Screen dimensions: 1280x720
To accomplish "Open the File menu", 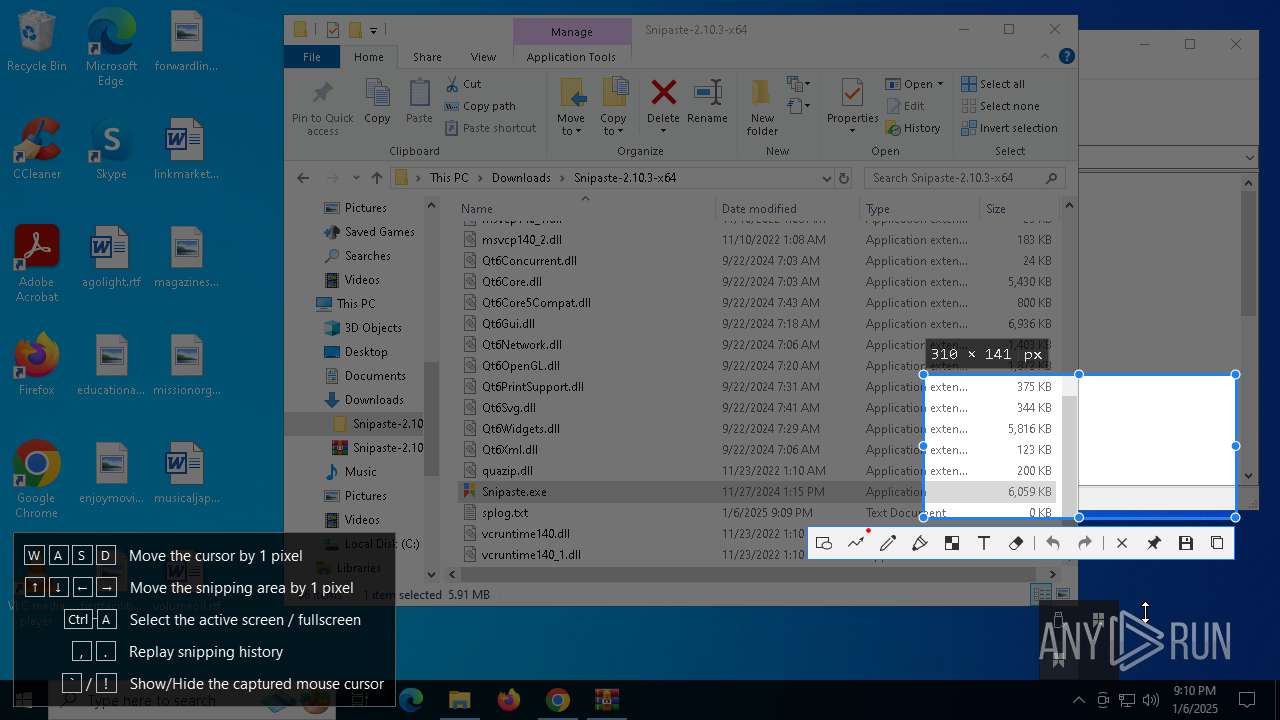I will pyautogui.click(x=312, y=57).
